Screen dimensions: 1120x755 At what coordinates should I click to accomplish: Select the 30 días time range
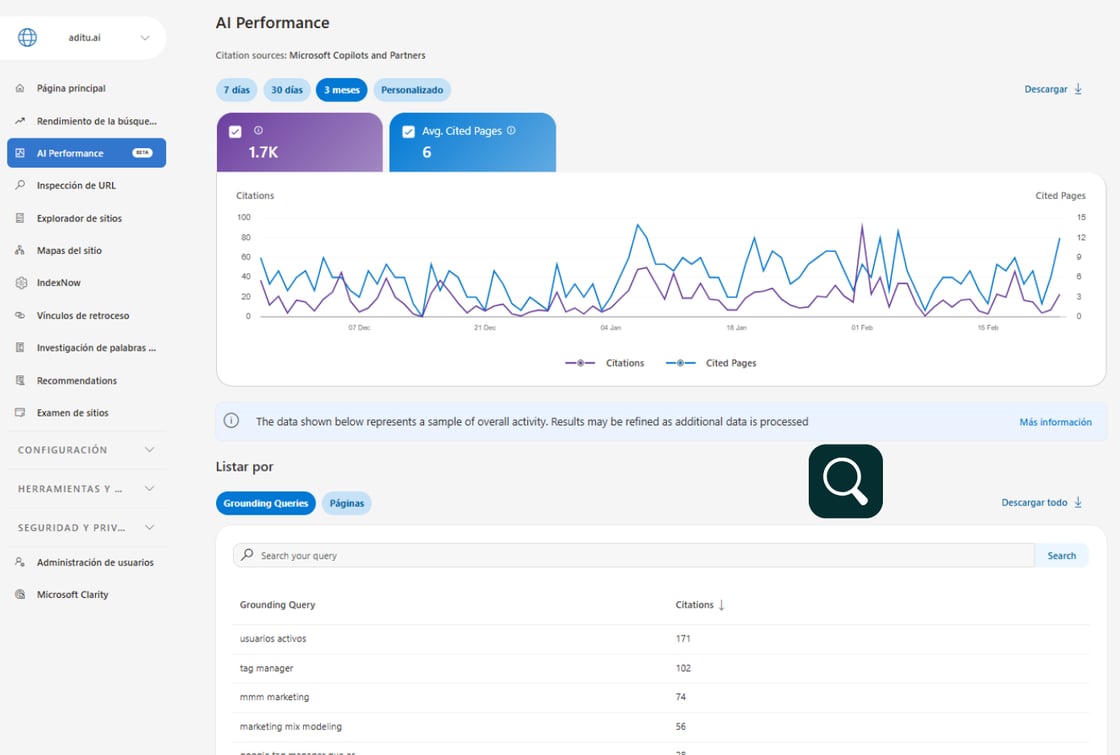coord(287,90)
